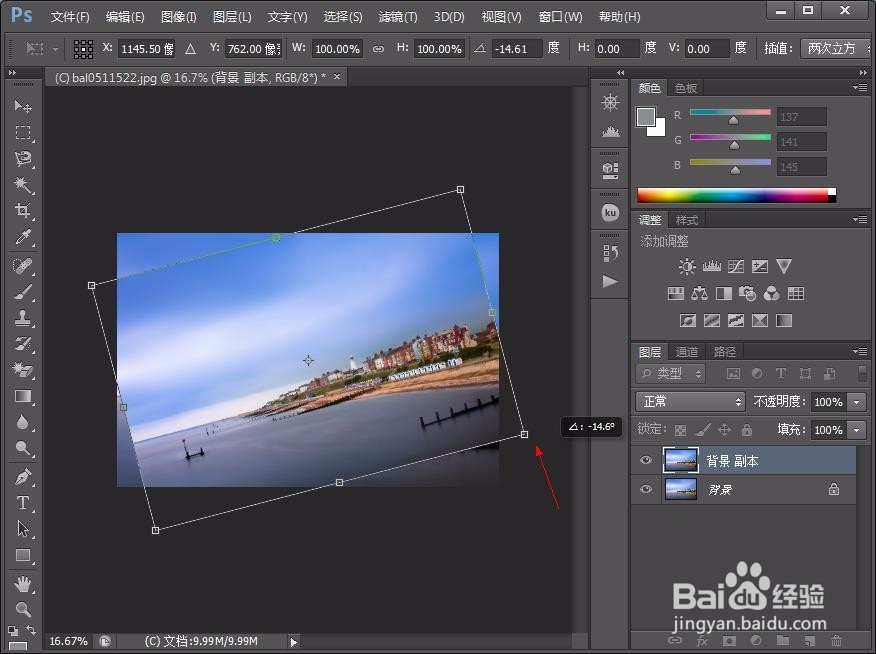Add a Black & White adjustment
Image resolution: width=876 pixels, height=654 pixels.
724,293
